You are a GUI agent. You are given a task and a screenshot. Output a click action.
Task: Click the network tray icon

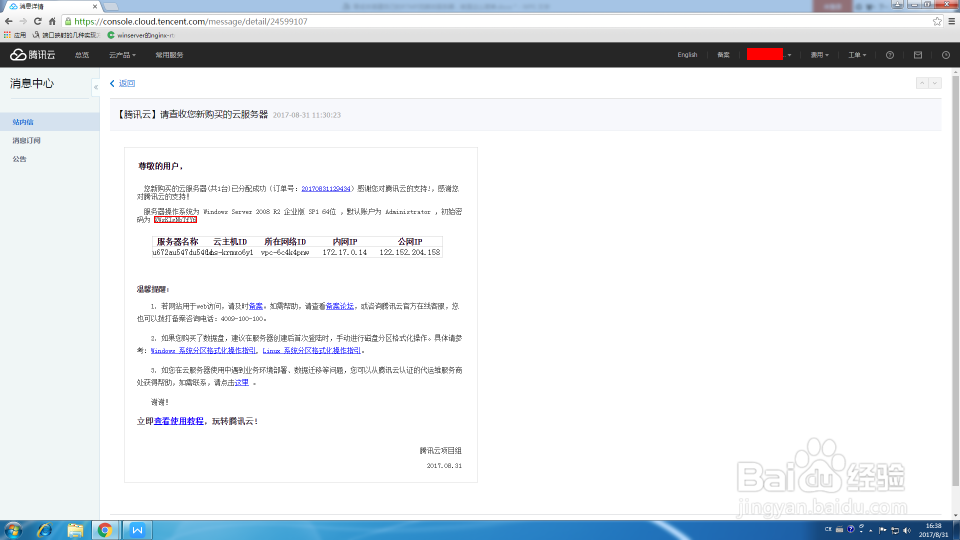(895, 530)
